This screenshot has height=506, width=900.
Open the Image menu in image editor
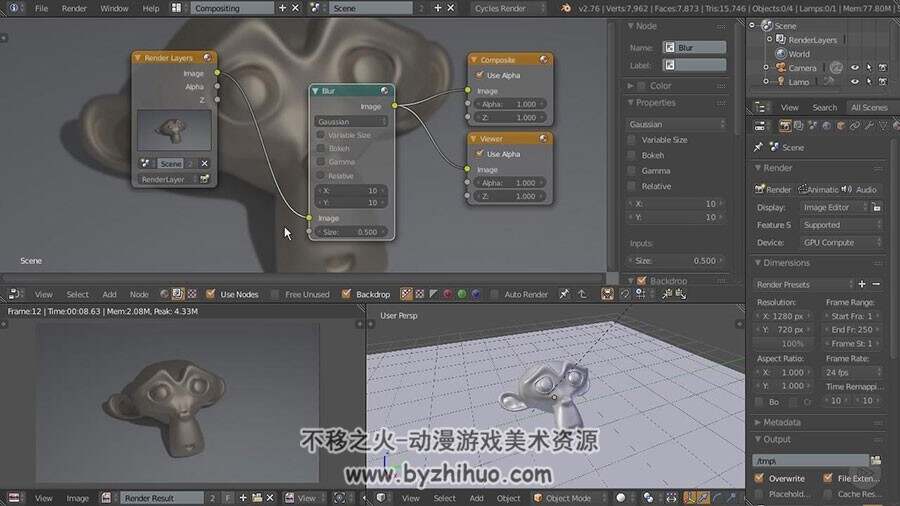[77, 498]
